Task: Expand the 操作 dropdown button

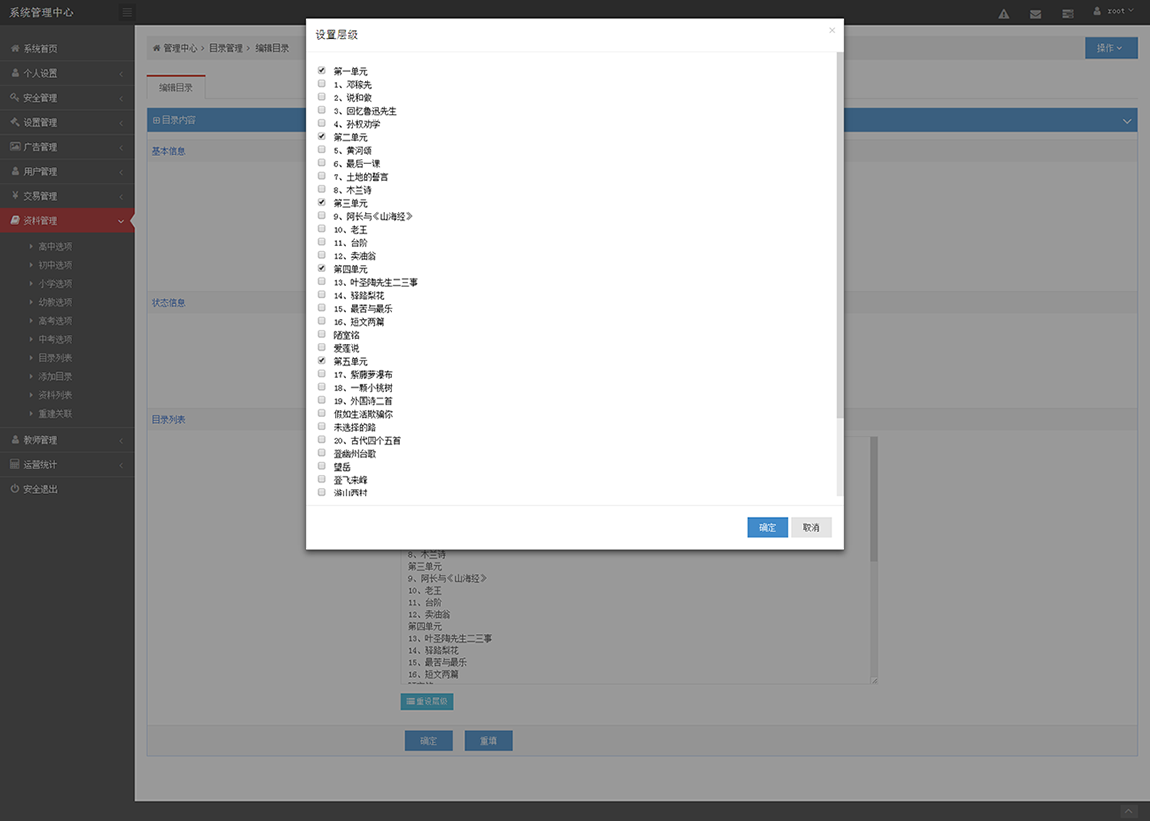Action: pos(1110,48)
